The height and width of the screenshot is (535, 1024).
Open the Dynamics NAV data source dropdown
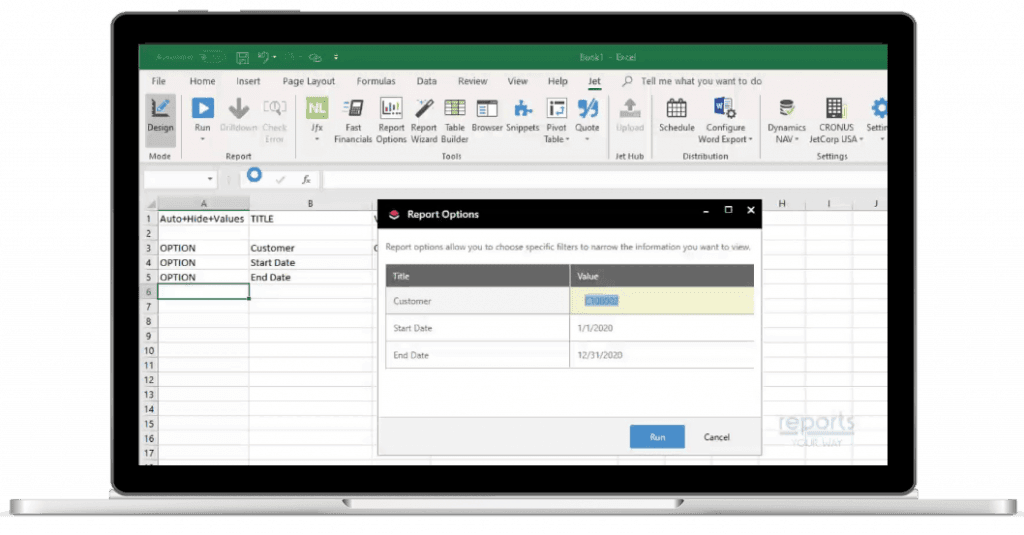[x=785, y=139]
